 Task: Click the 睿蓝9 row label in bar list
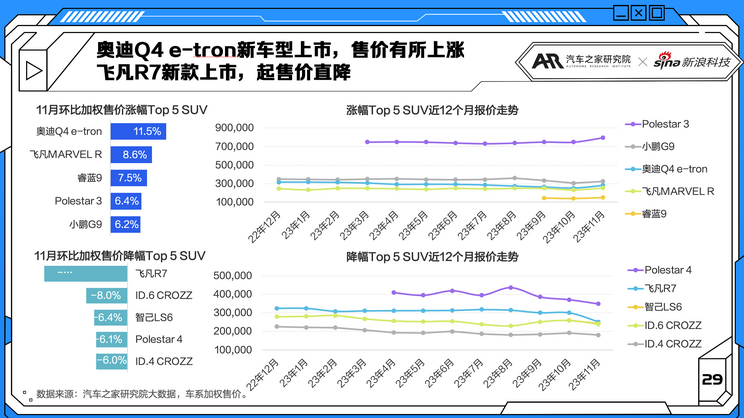click(90, 178)
